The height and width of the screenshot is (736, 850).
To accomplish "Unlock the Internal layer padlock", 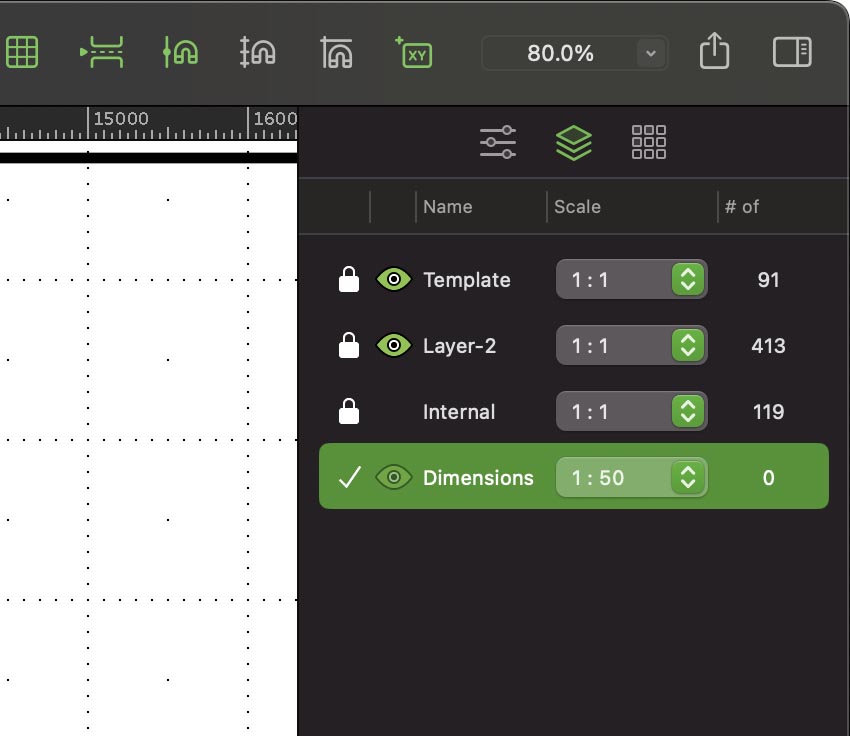I will click(x=349, y=412).
